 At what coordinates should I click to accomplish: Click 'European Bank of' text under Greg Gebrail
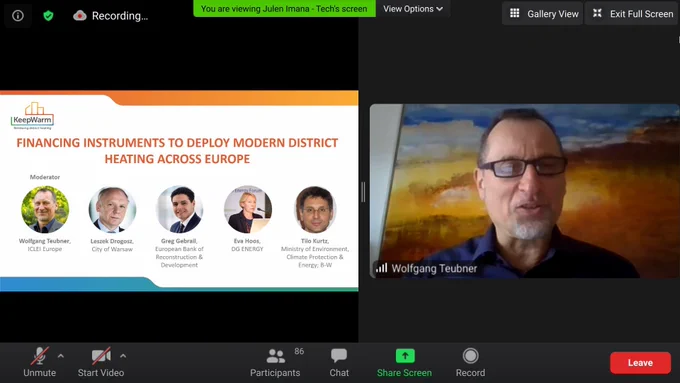179,249
